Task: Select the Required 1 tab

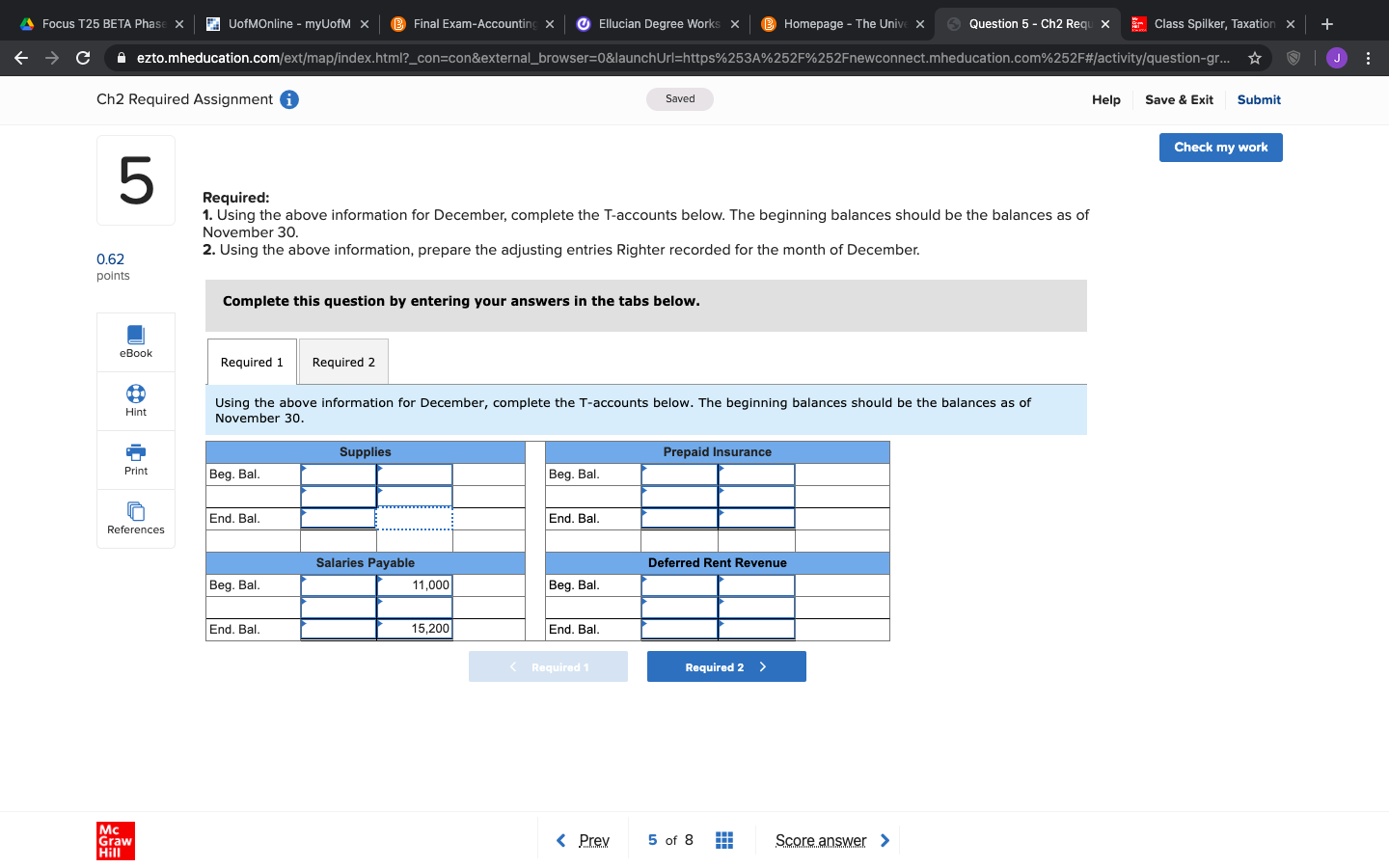Action: [x=252, y=362]
